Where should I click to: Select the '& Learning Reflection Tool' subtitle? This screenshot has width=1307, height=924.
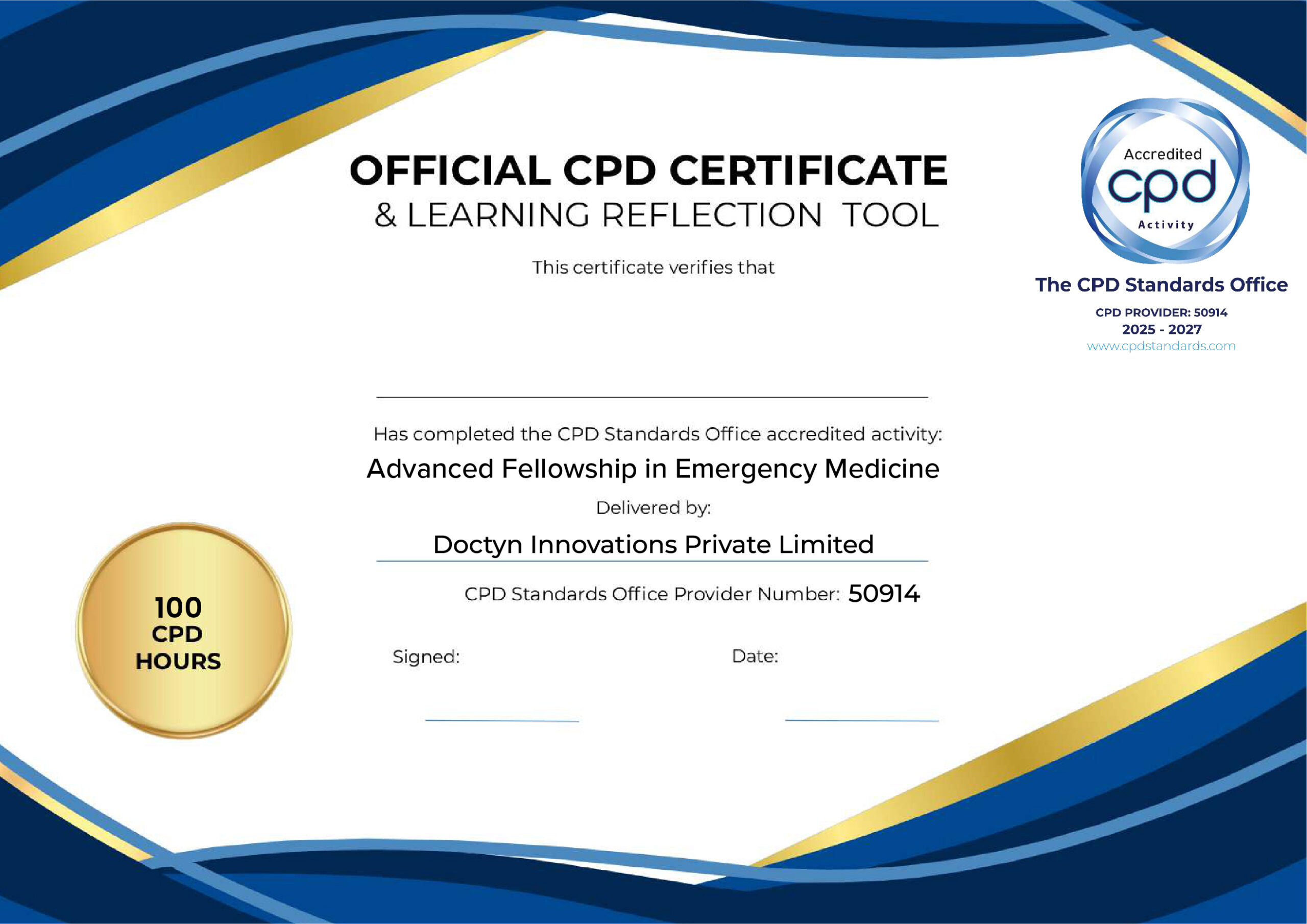coord(657,215)
